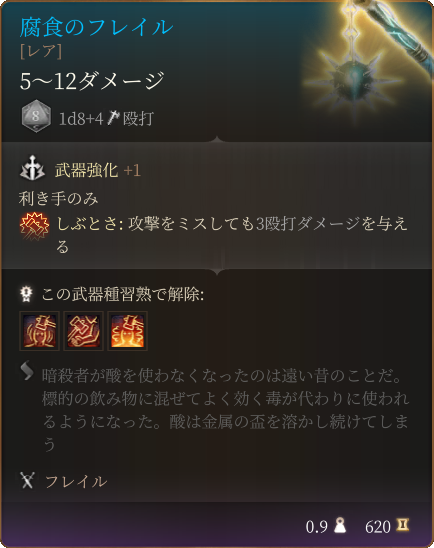Click the proficiency medal icon
Image resolution: width=434 pixels, height=548 pixels.
tap(27, 294)
